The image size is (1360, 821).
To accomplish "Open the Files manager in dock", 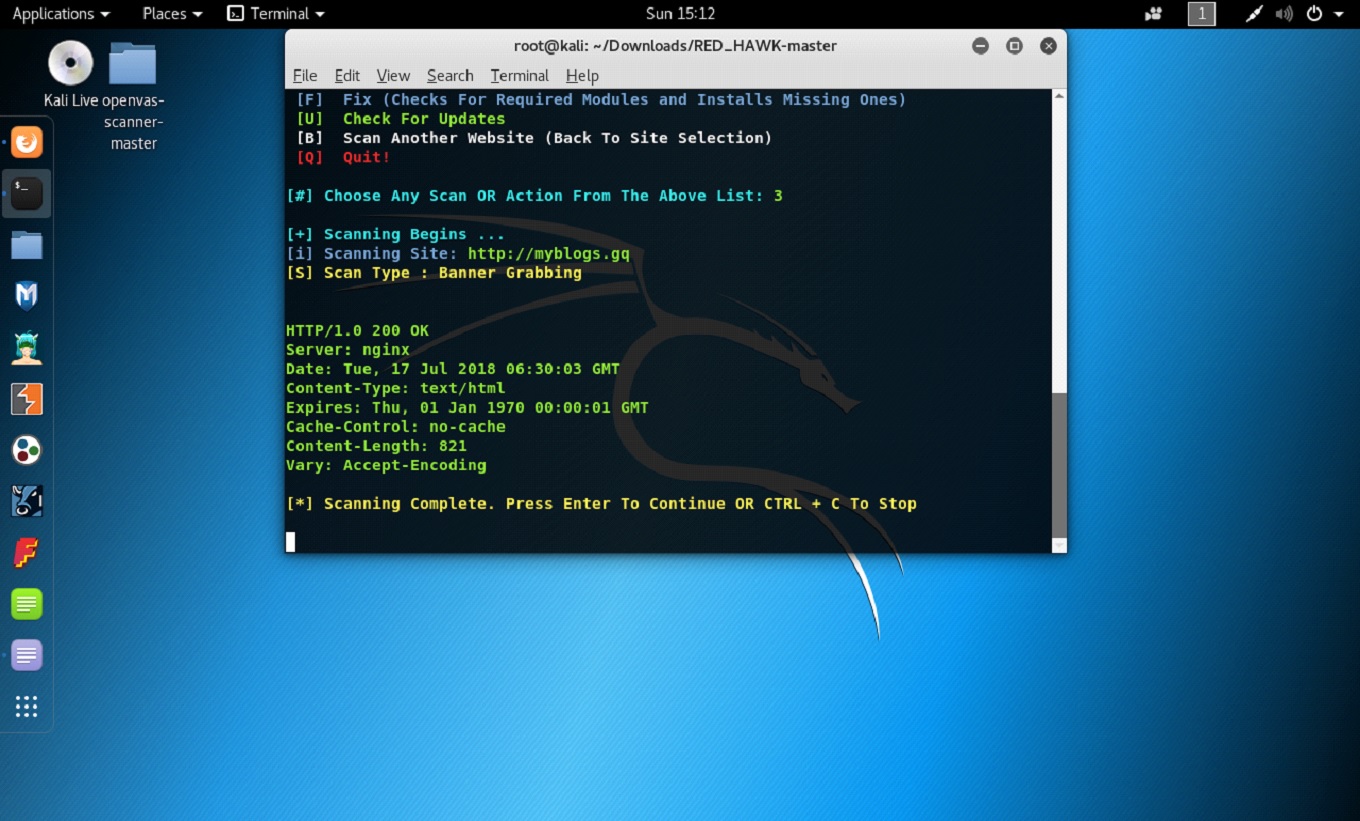I will (x=27, y=245).
